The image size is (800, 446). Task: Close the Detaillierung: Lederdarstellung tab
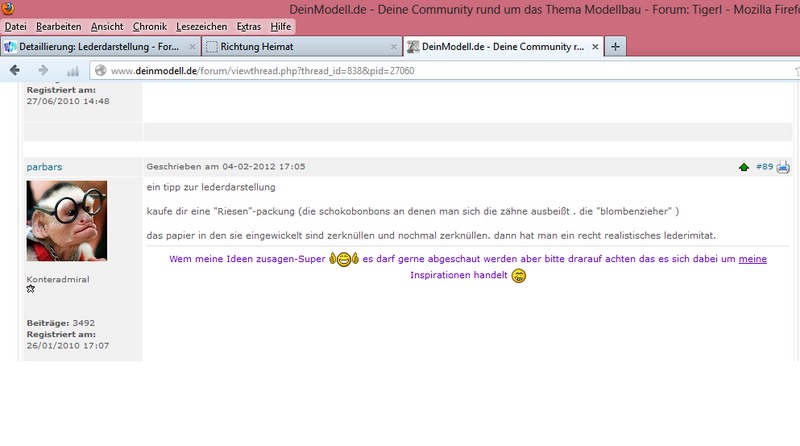(x=192, y=46)
